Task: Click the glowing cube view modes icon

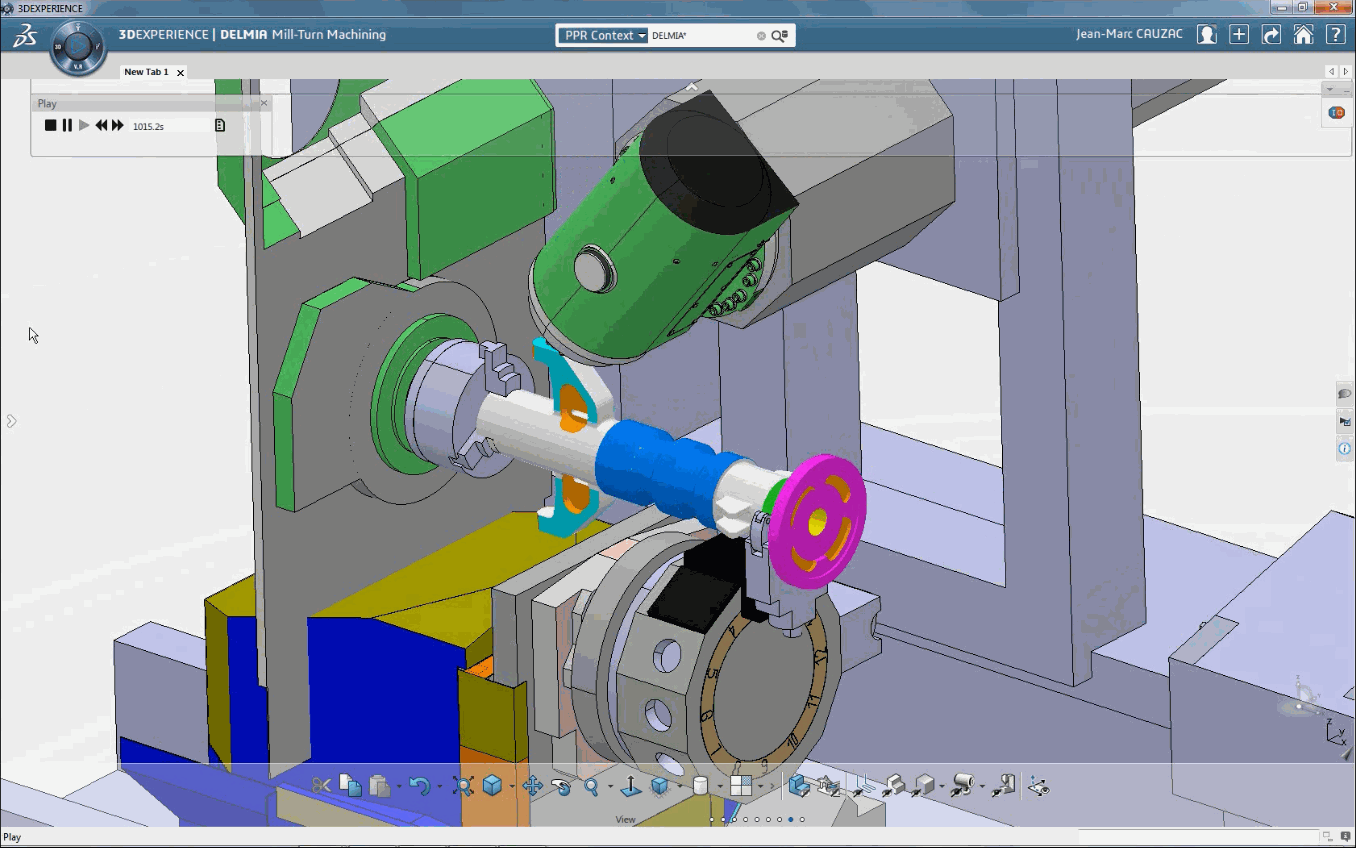Action: [659, 786]
